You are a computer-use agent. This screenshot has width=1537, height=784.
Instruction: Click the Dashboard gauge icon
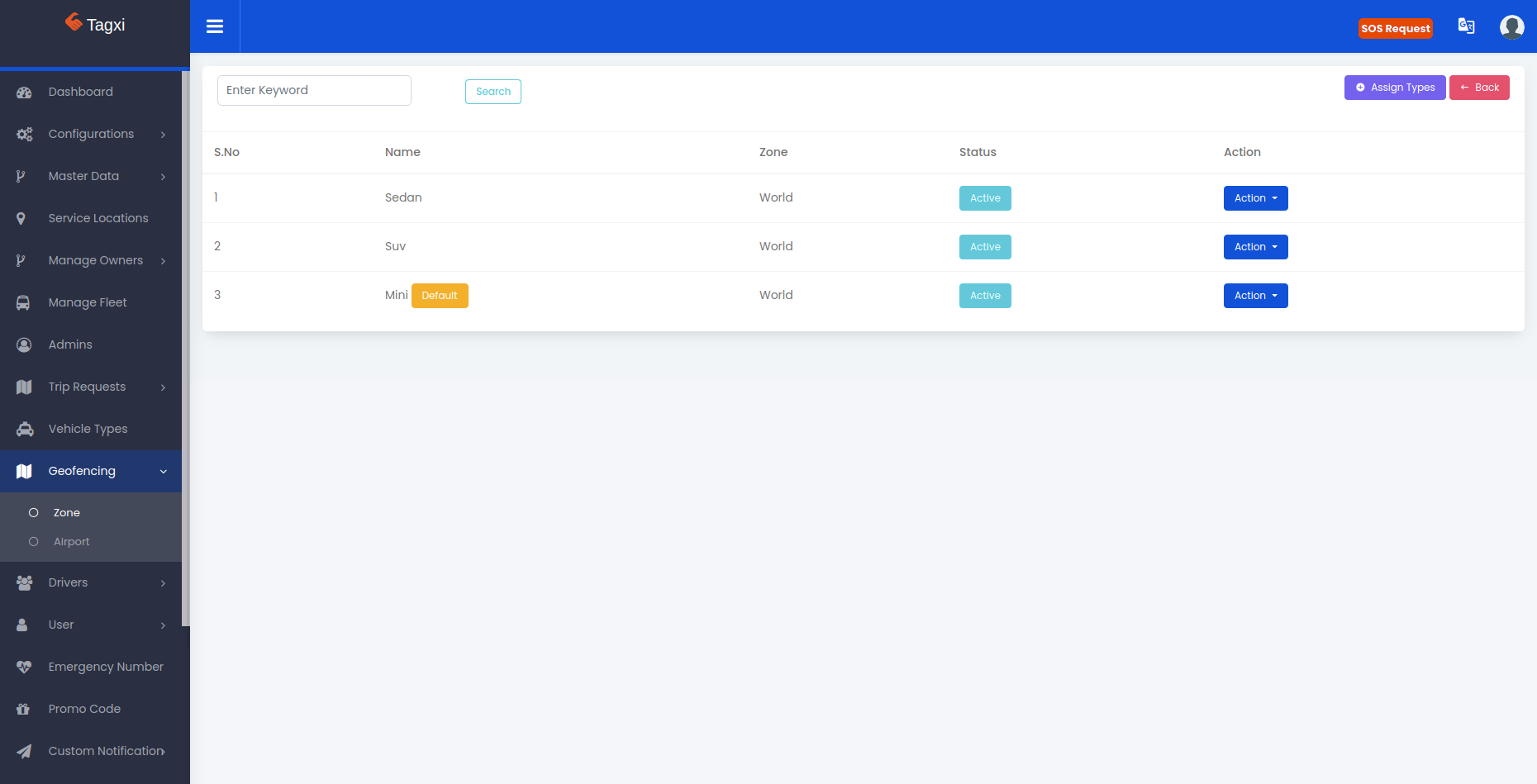(x=24, y=93)
